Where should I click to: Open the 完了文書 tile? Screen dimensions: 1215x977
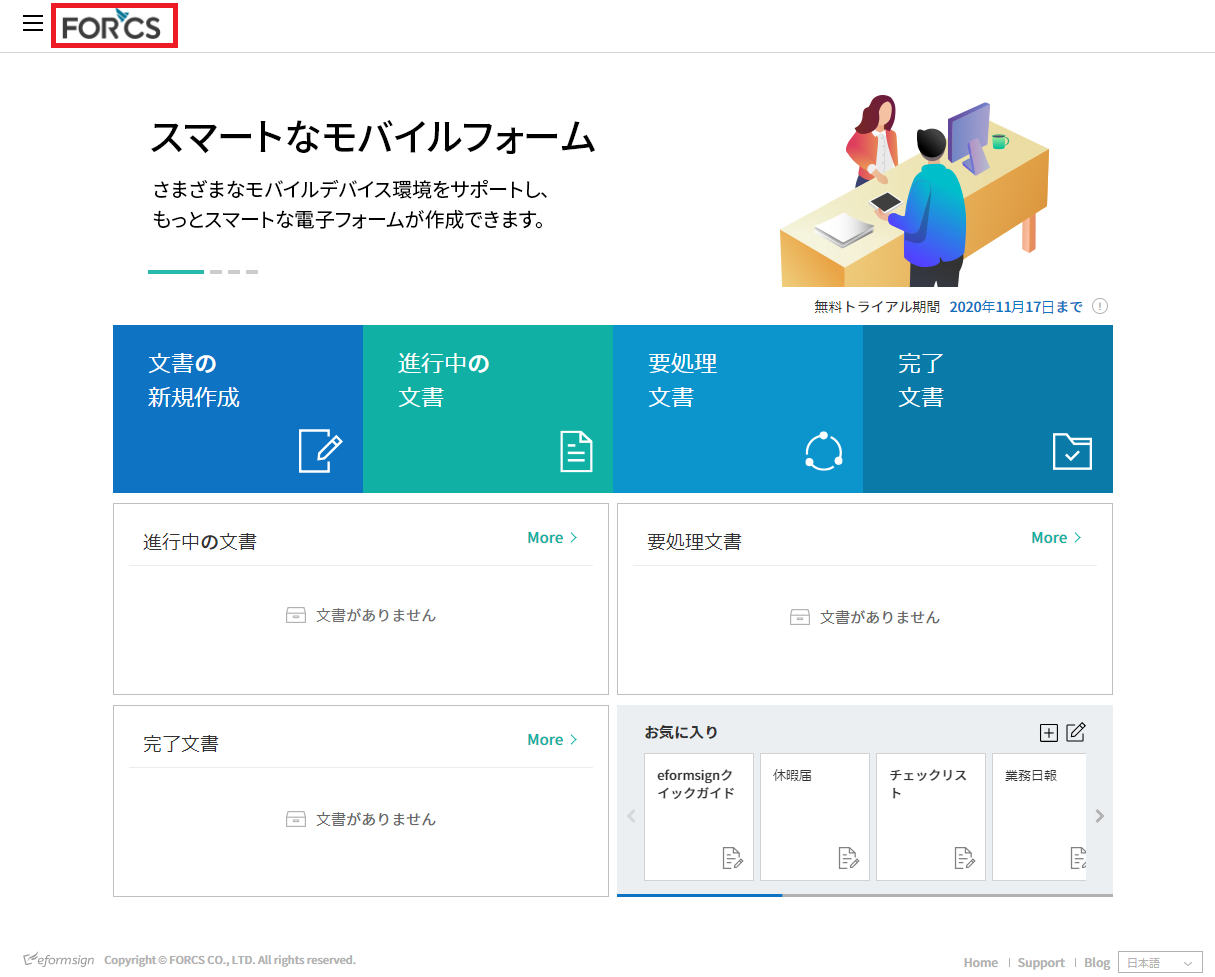988,408
